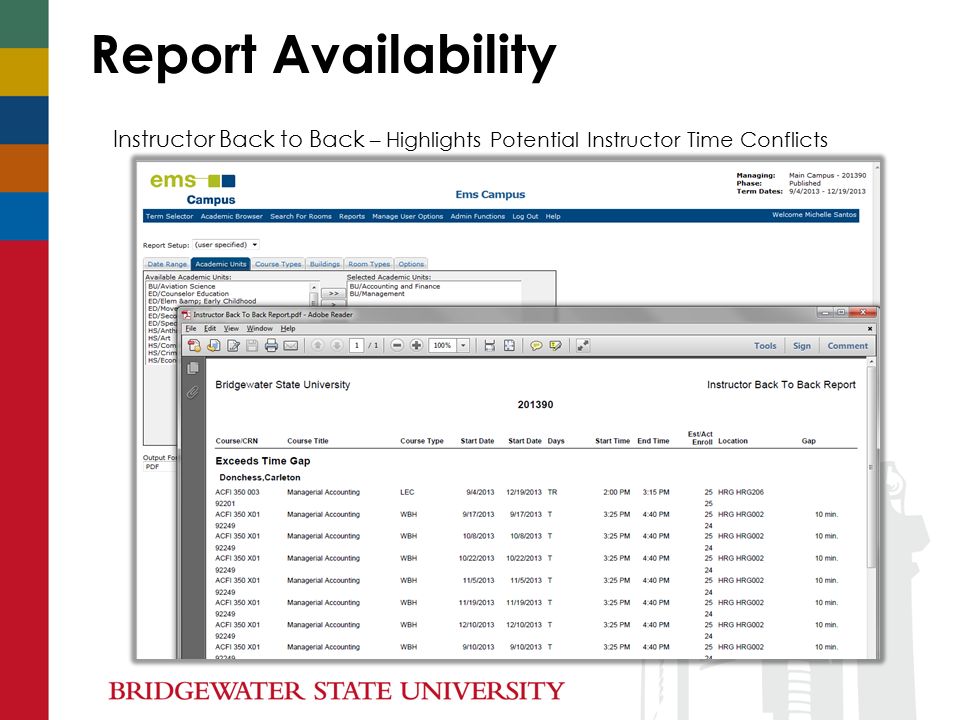Select the highlight text tool

click(x=555, y=346)
